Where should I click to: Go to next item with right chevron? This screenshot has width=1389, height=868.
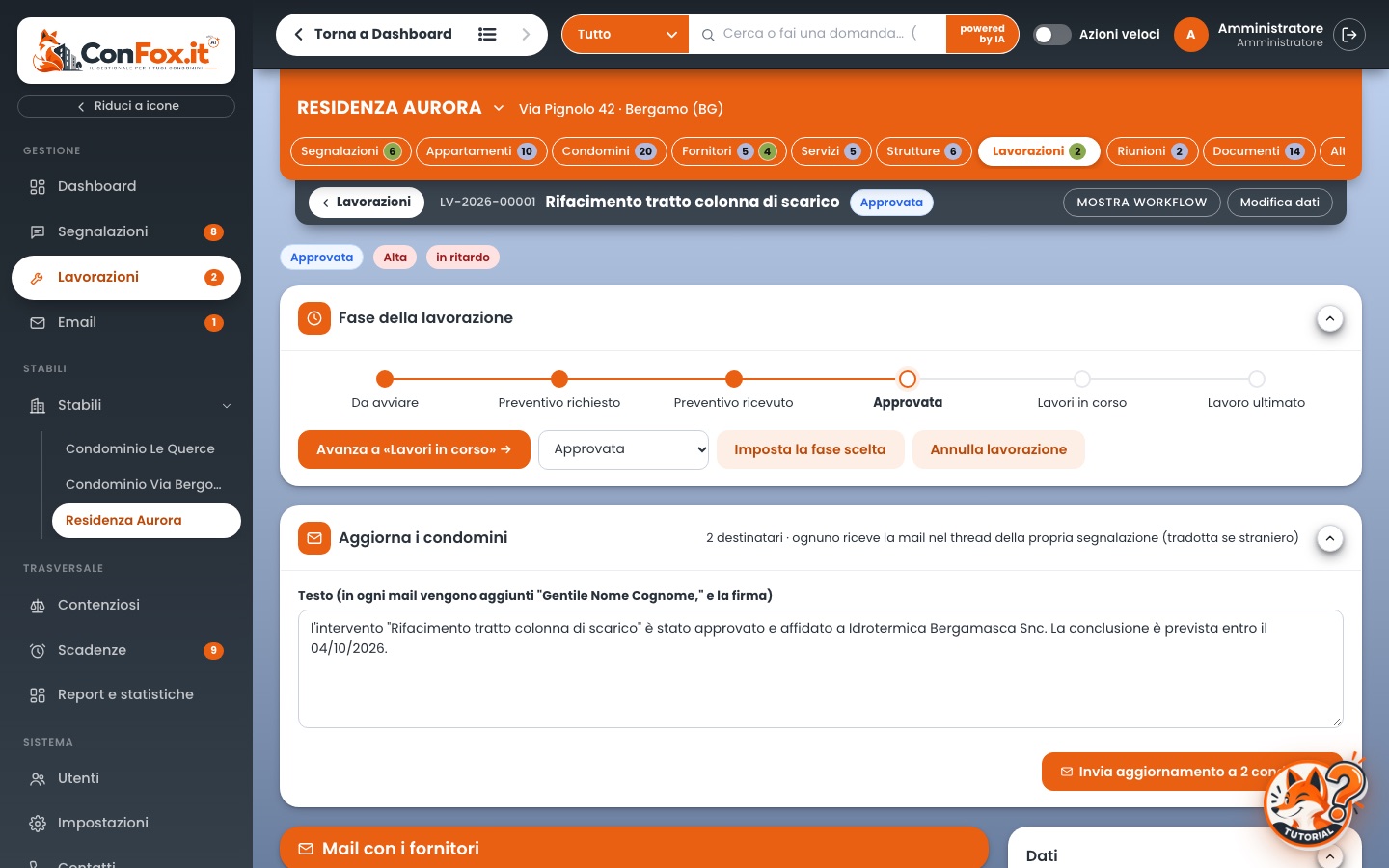pyautogui.click(x=526, y=35)
